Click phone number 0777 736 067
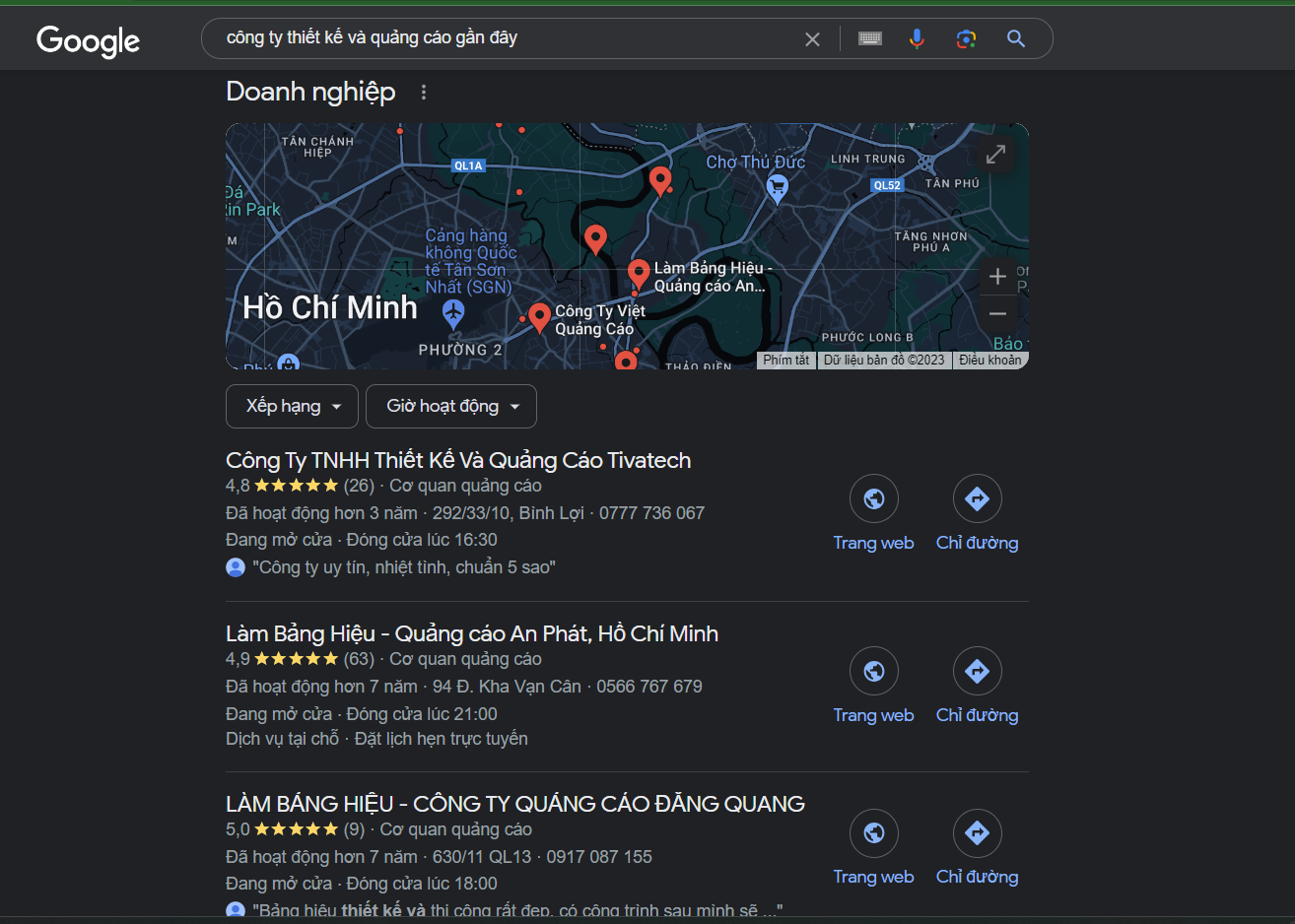Image resolution: width=1295 pixels, height=924 pixels. (651, 513)
